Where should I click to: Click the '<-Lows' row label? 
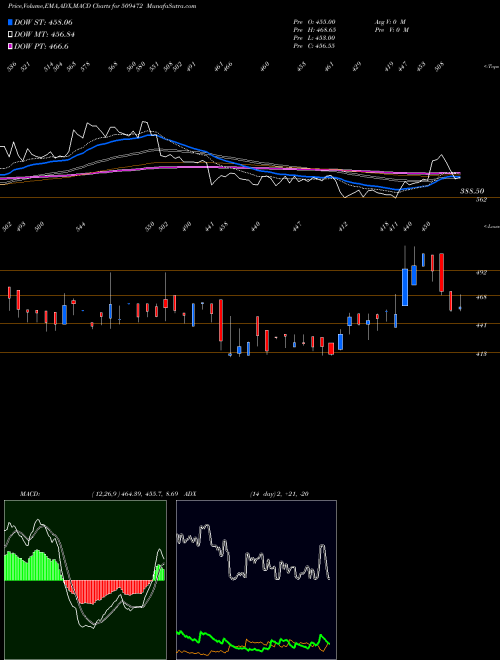(491, 226)
